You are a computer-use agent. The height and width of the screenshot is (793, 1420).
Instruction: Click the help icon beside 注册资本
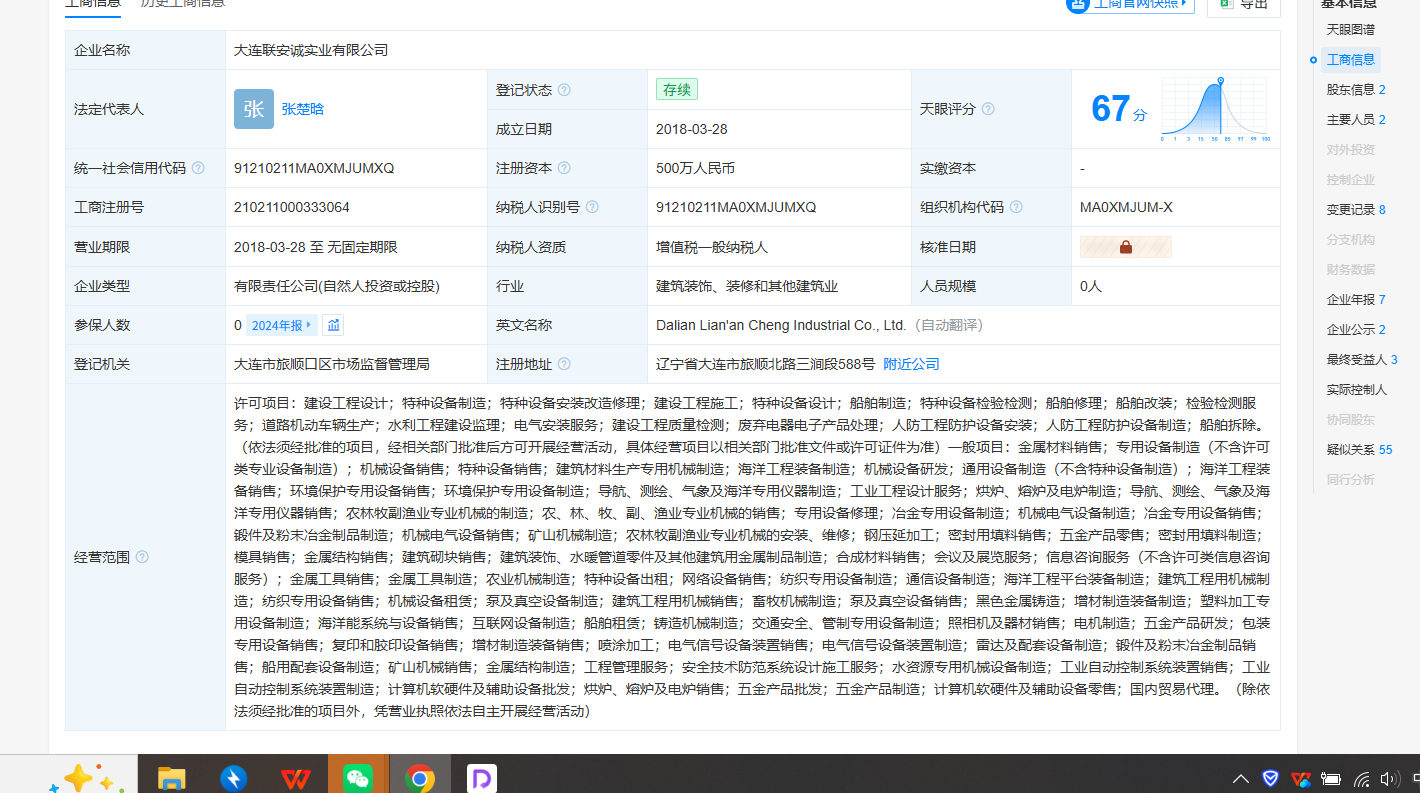coord(564,168)
